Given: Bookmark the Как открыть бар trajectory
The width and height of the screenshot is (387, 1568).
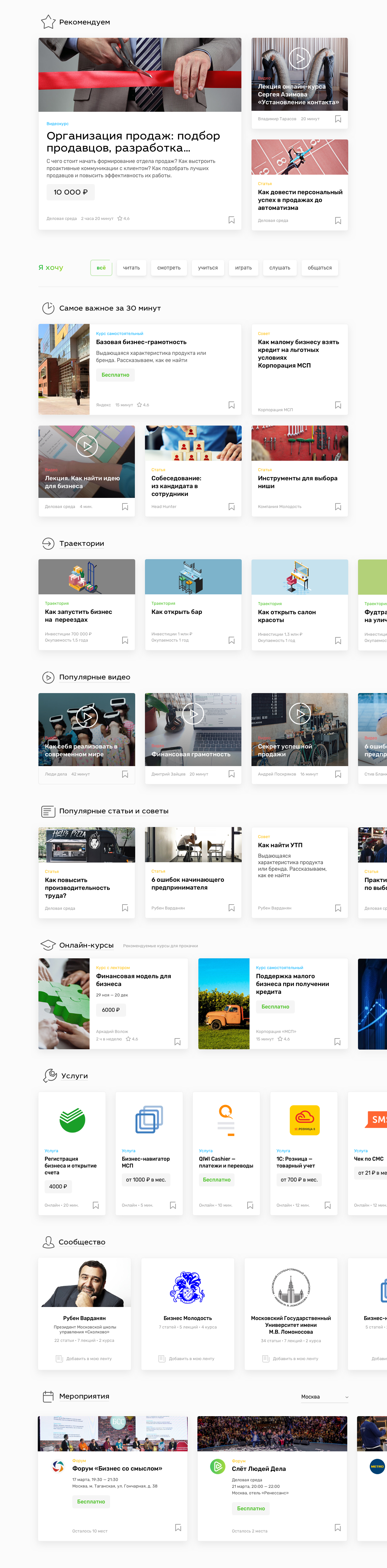Looking at the screenshot, I should pos(231,640).
